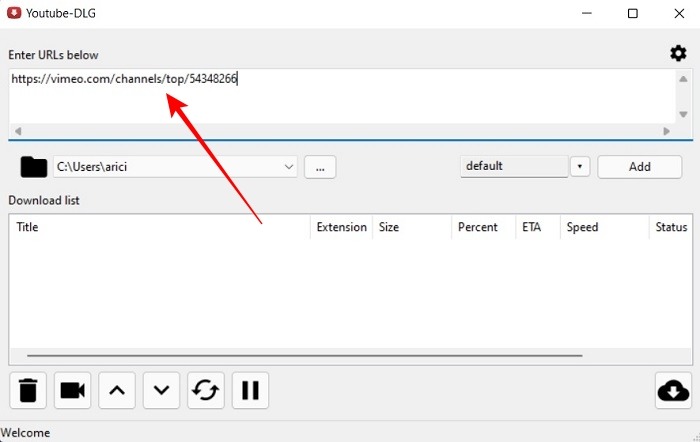
Task: Click the ETA column header
Action: coord(538,227)
